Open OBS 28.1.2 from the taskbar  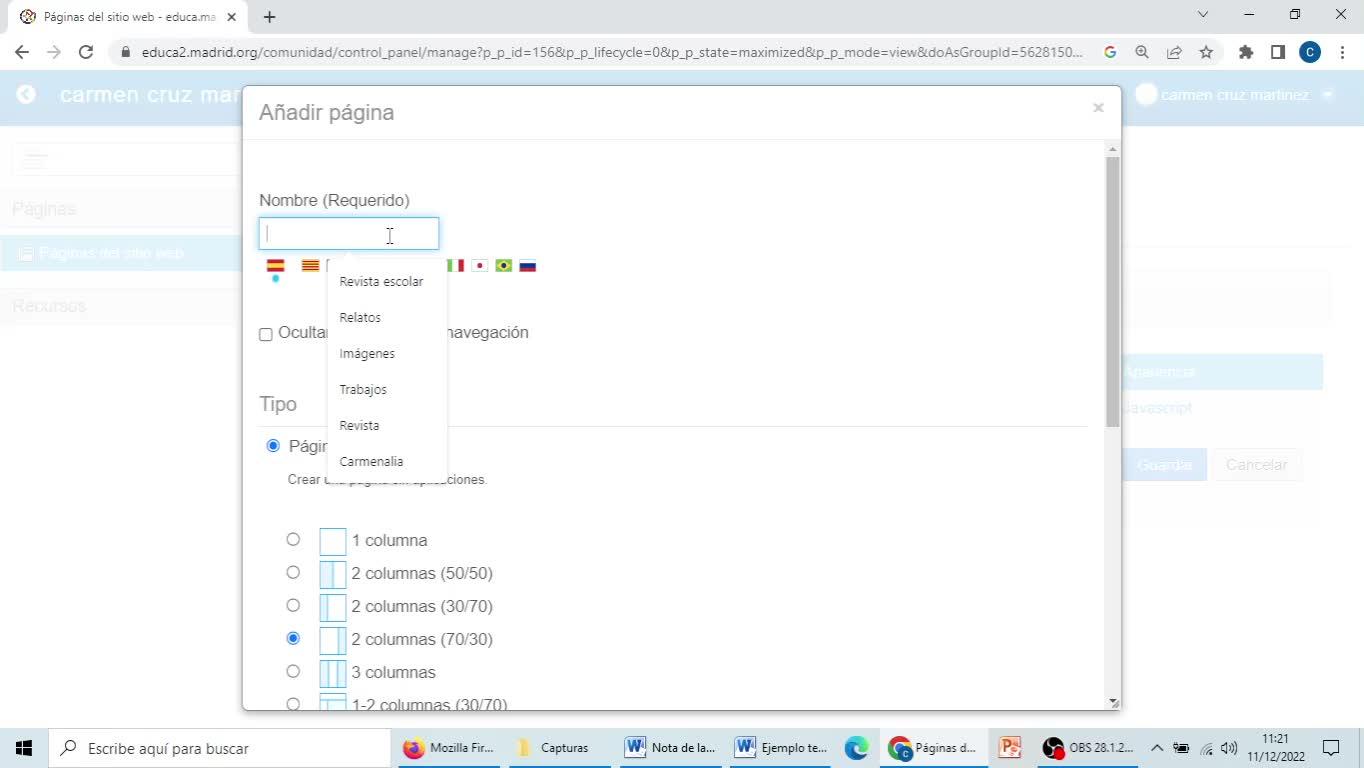(1088, 748)
